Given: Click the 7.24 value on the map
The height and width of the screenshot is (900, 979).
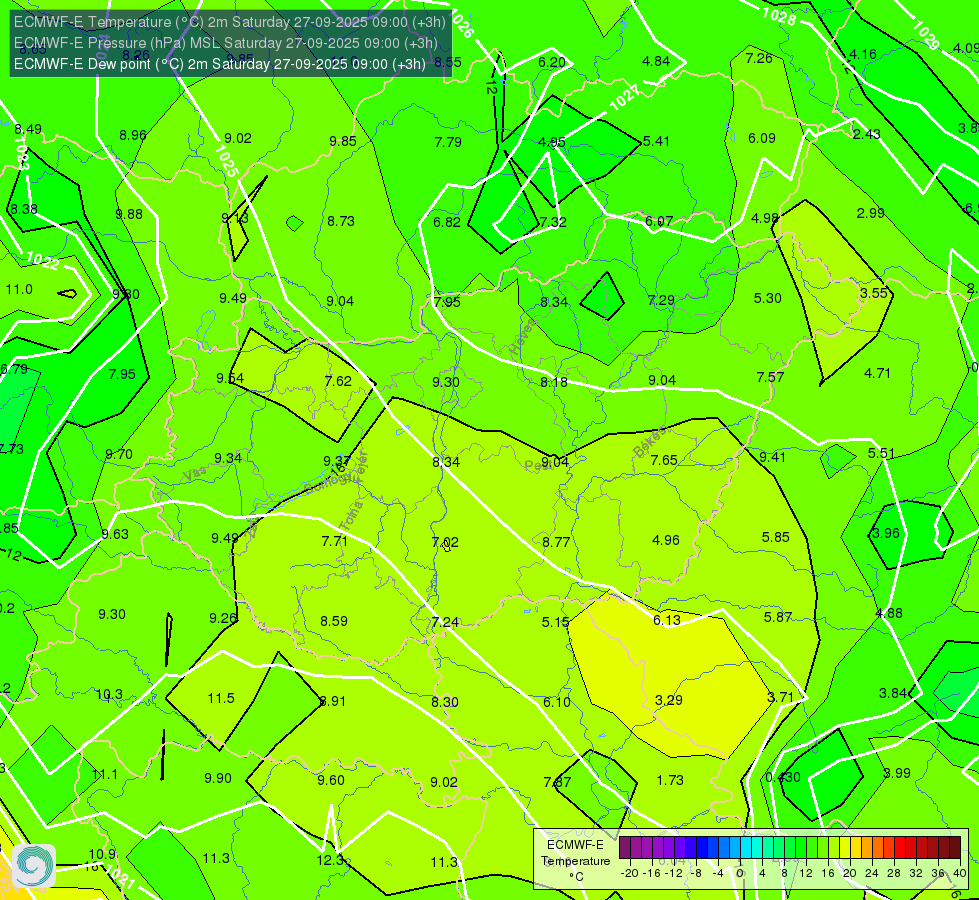Looking at the screenshot, I should coord(445,622).
